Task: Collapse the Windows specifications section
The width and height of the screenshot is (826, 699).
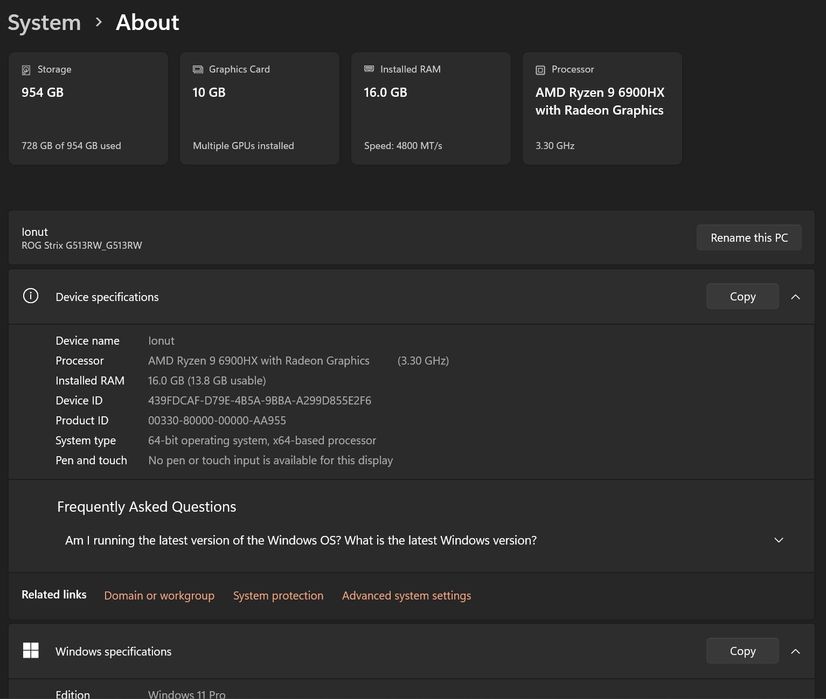Action: point(795,651)
